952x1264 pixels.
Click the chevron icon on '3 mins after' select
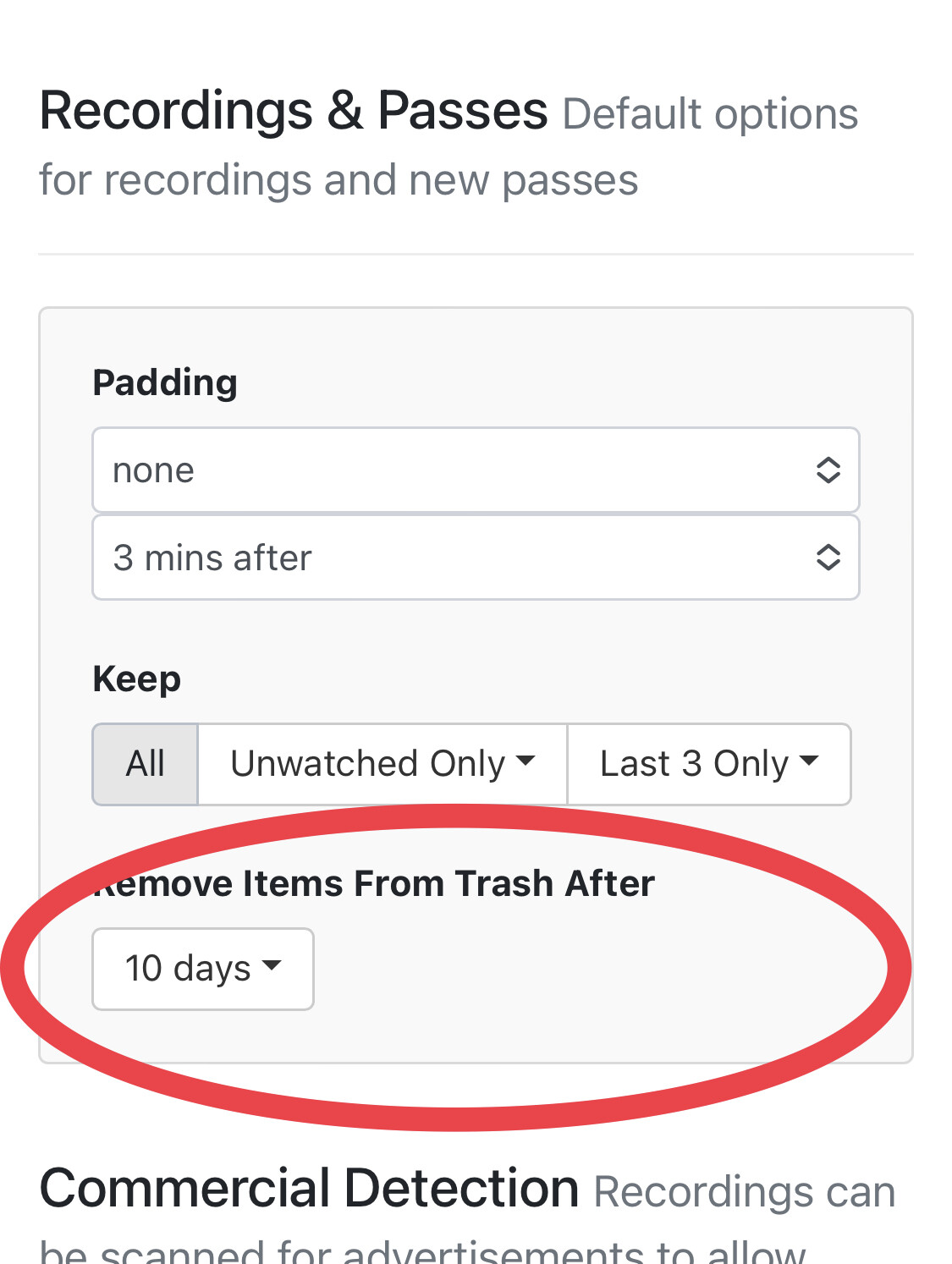pos(828,558)
